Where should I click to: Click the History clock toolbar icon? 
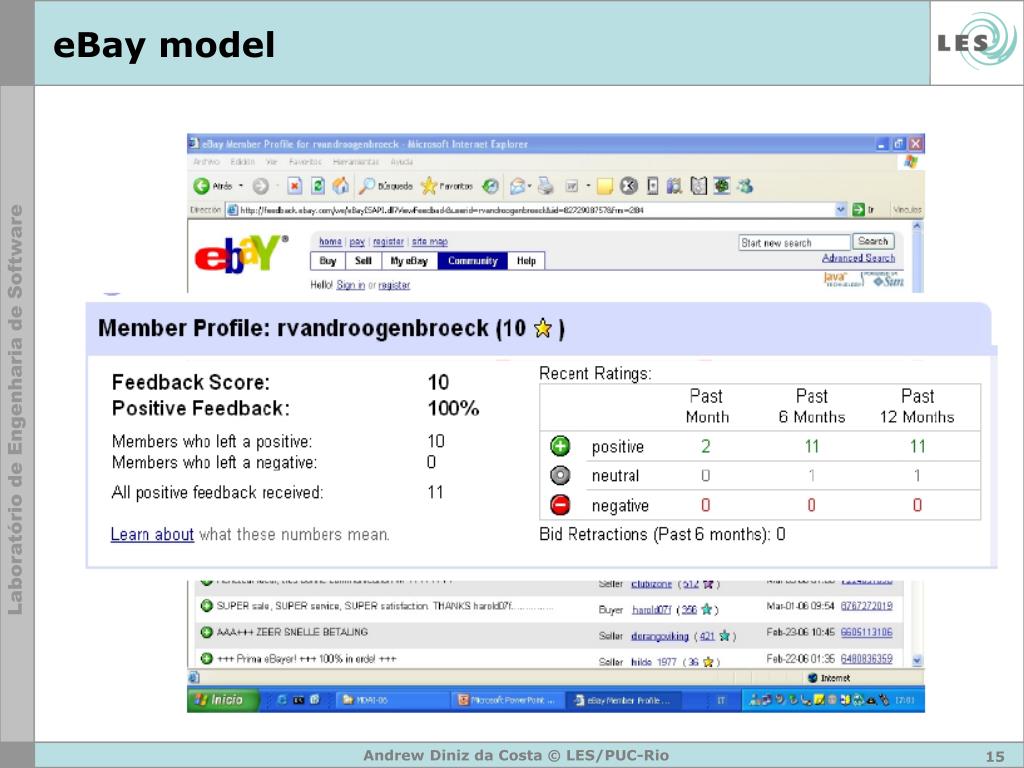click(490, 187)
